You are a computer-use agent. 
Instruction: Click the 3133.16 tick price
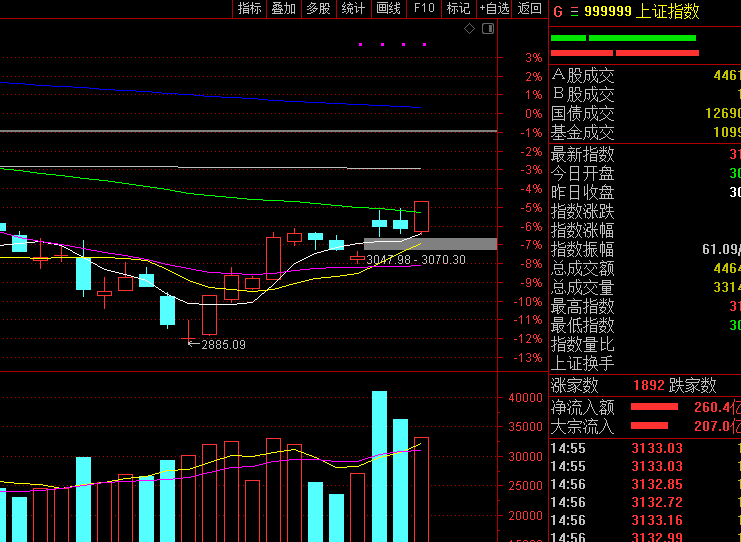tap(657, 520)
